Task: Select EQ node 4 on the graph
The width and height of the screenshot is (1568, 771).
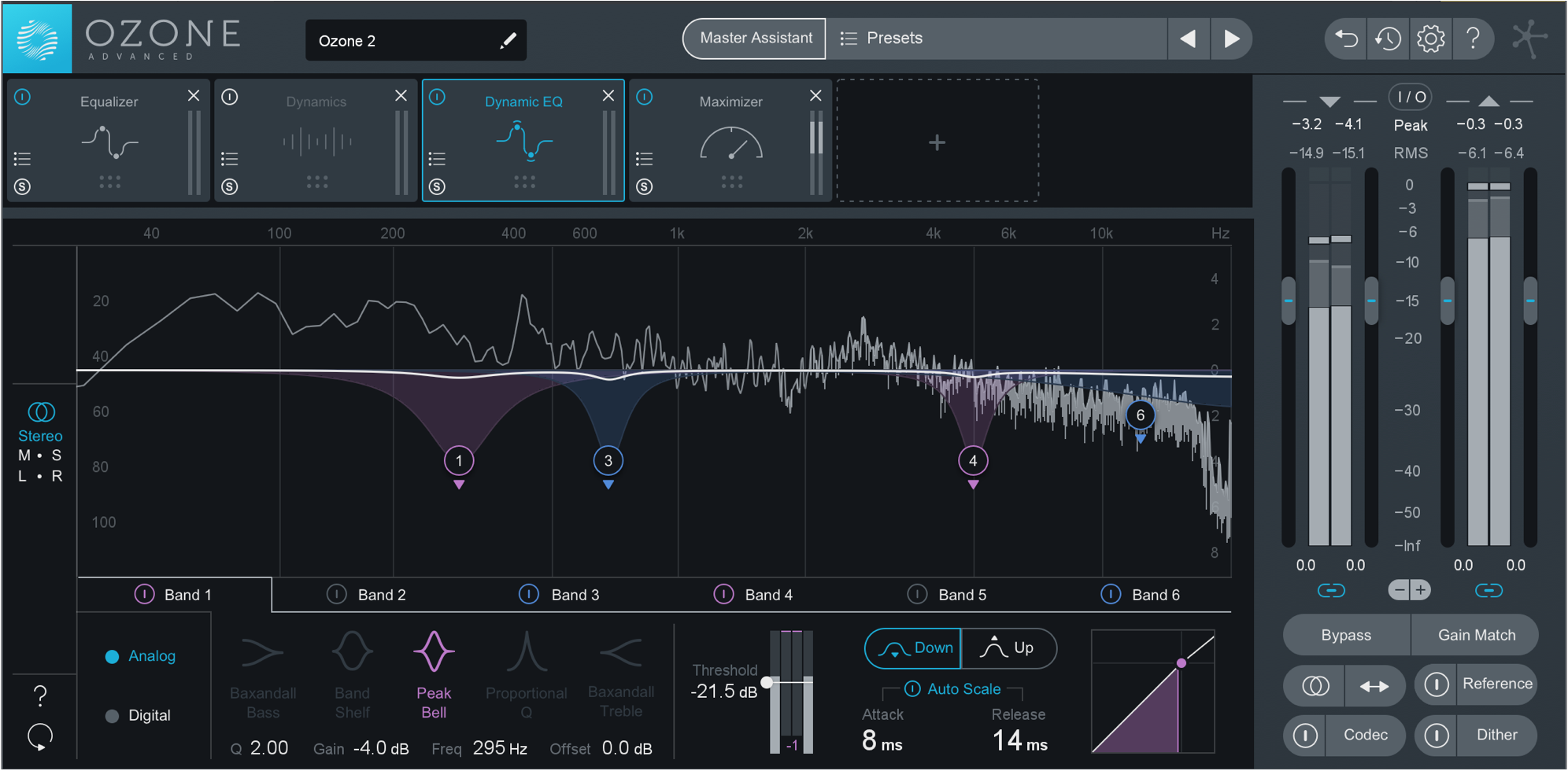Action: pos(973,461)
